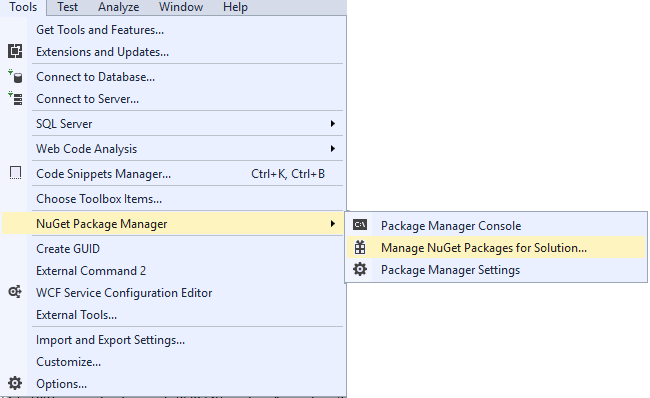Choose Create GUID from the Tools menu
The height and width of the screenshot is (398, 650).
point(68,249)
